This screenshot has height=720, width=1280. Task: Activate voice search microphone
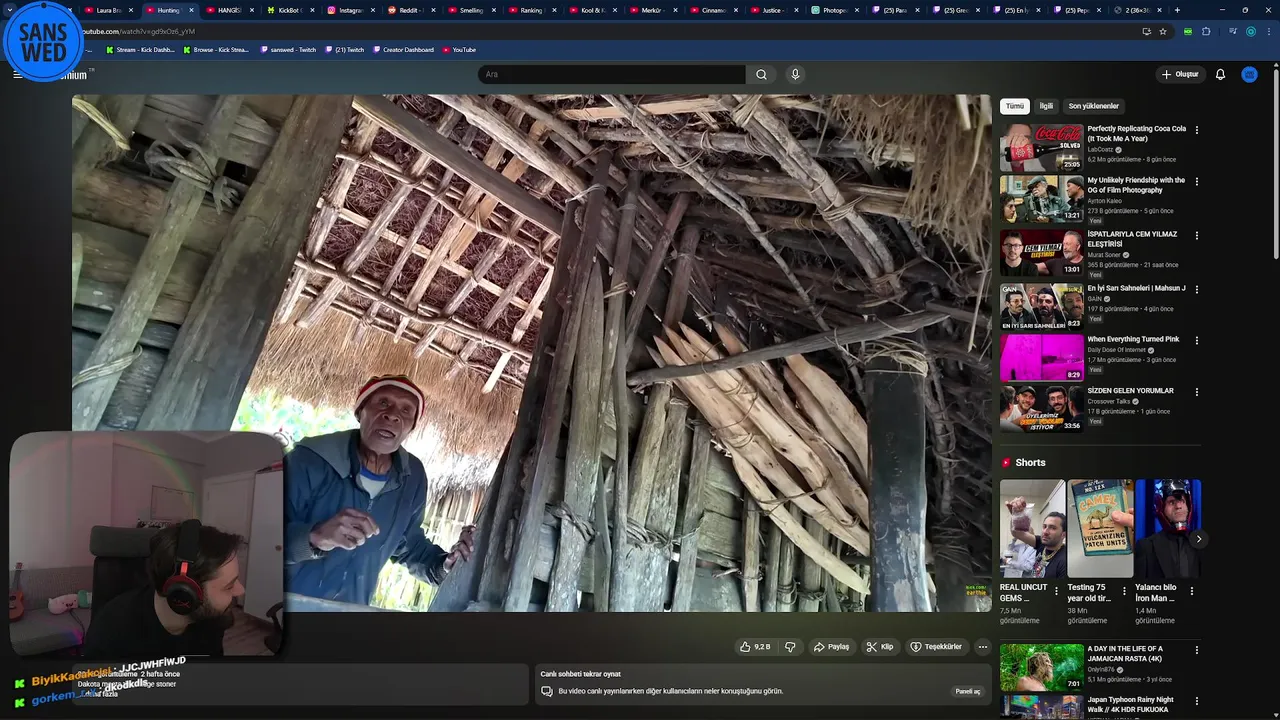click(x=795, y=74)
